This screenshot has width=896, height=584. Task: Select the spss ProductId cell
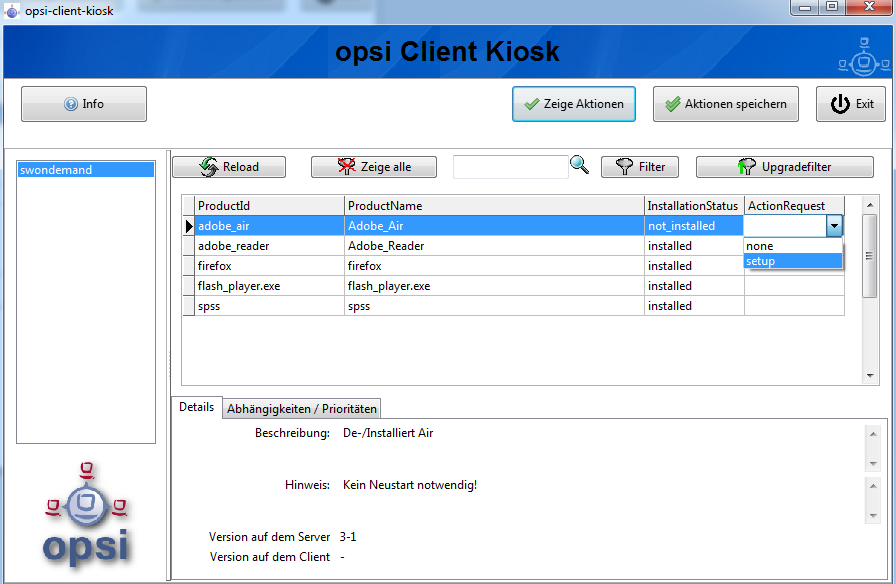point(269,306)
